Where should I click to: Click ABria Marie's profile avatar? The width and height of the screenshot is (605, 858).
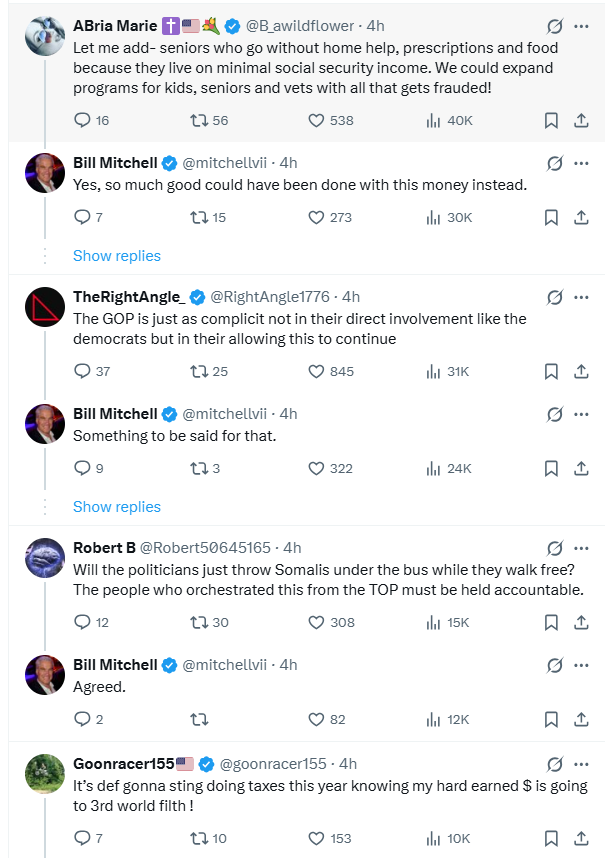(45, 36)
